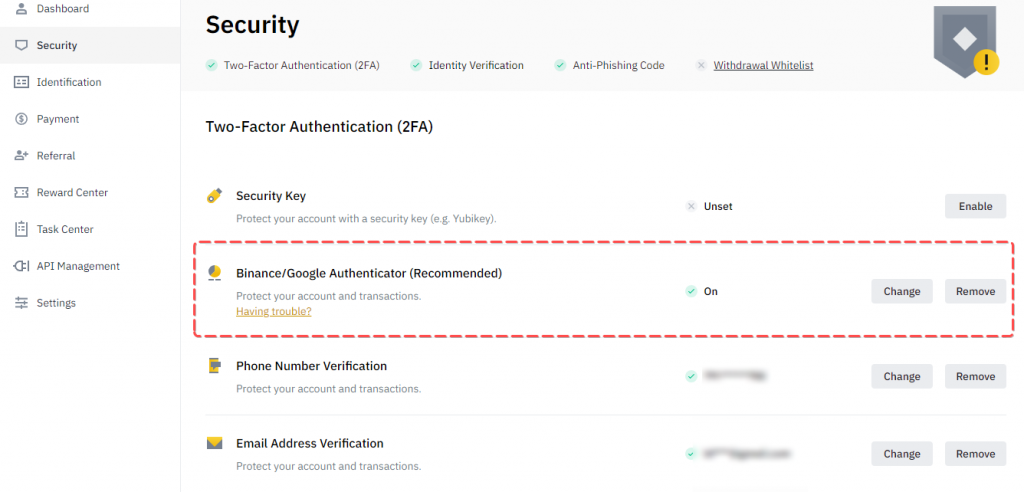Click the 'Unset' status text
Image resolution: width=1024 pixels, height=492 pixels.
[x=718, y=206]
